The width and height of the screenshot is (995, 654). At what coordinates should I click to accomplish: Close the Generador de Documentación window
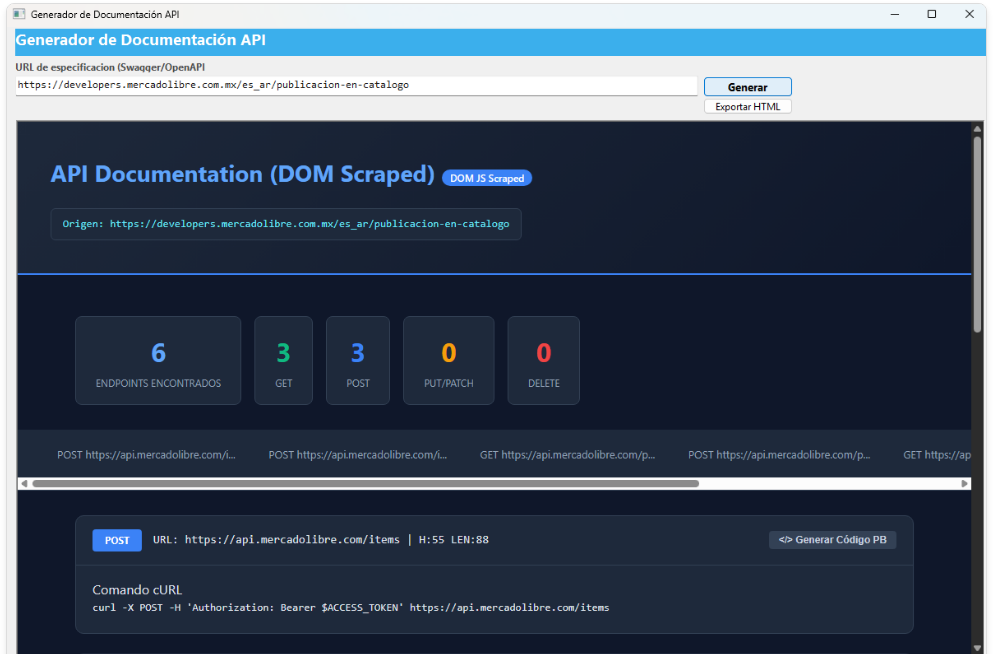click(969, 14)
